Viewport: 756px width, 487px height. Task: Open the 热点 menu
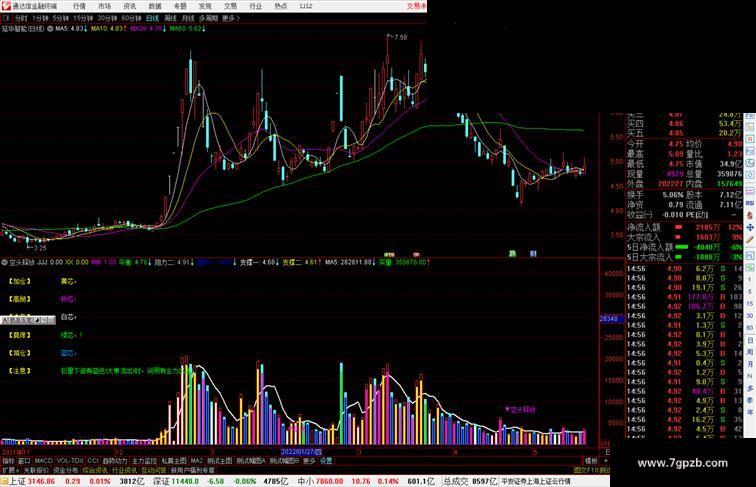[281, 6]
